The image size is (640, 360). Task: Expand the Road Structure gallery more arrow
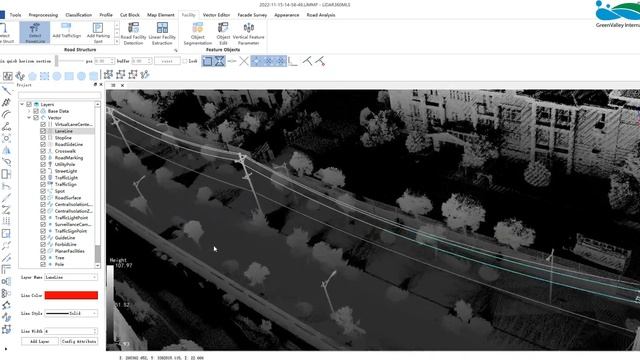point(117,41)
